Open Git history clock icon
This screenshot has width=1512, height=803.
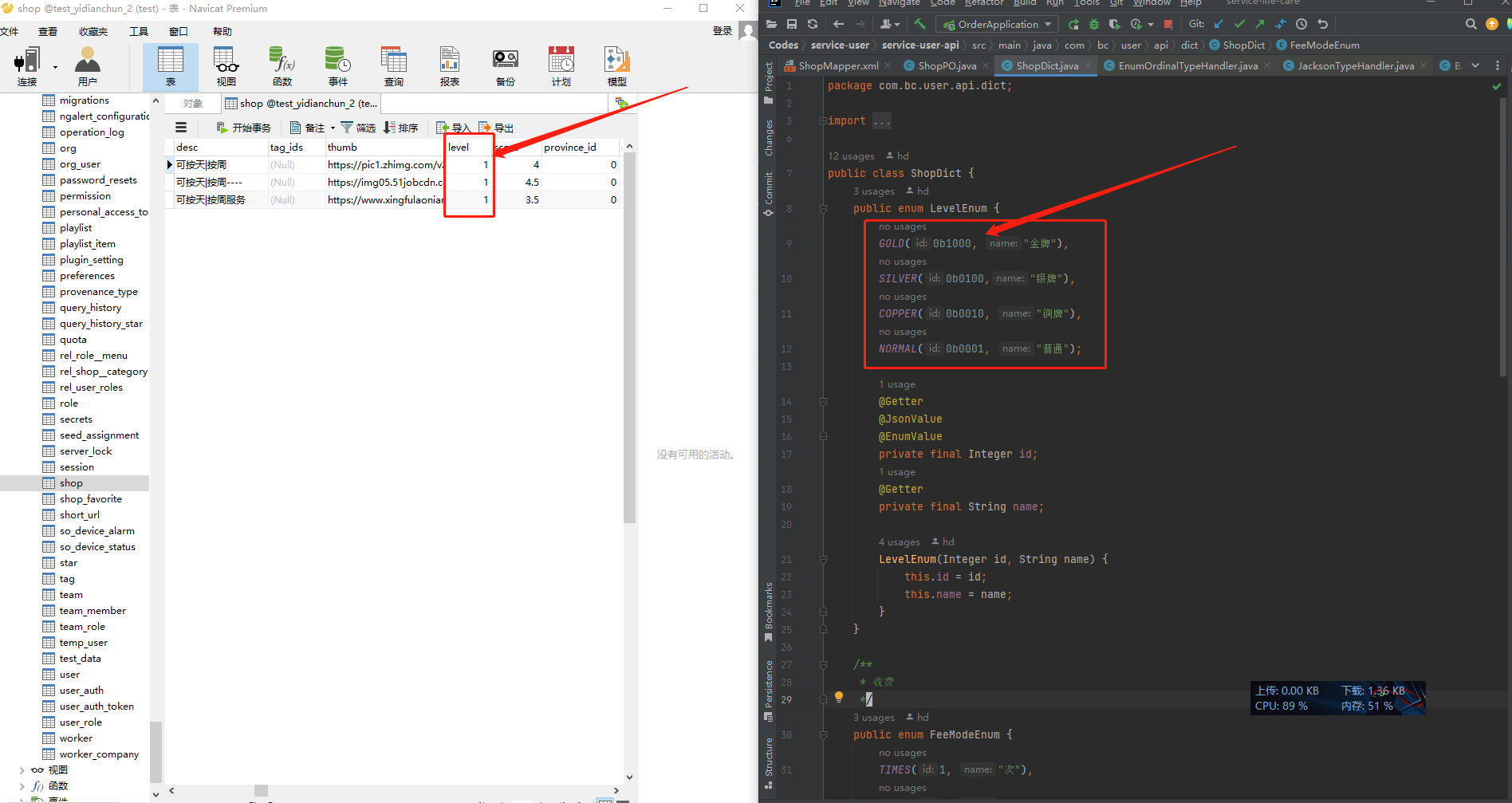pos(1301,24)
